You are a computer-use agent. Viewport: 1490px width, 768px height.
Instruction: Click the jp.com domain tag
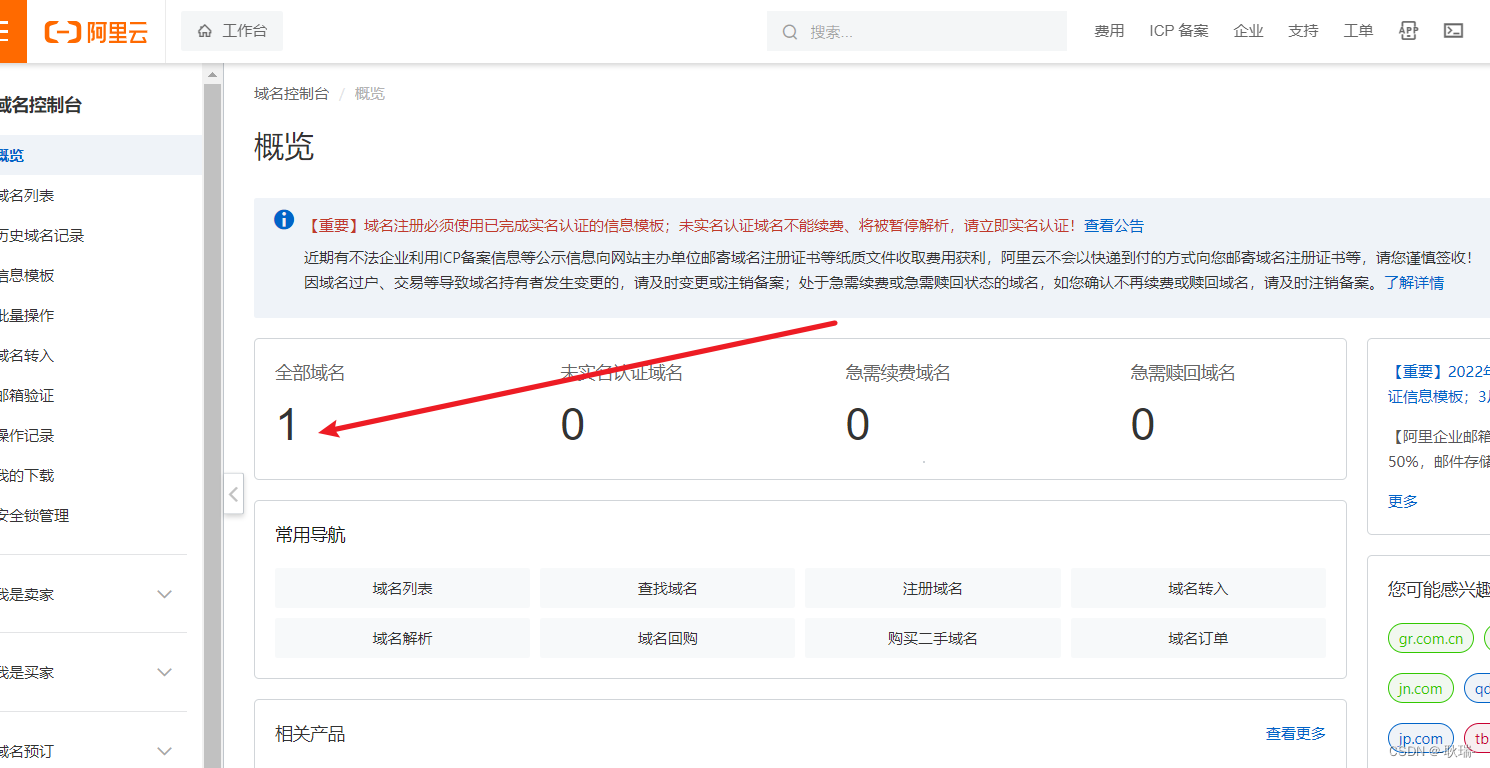1421,738
